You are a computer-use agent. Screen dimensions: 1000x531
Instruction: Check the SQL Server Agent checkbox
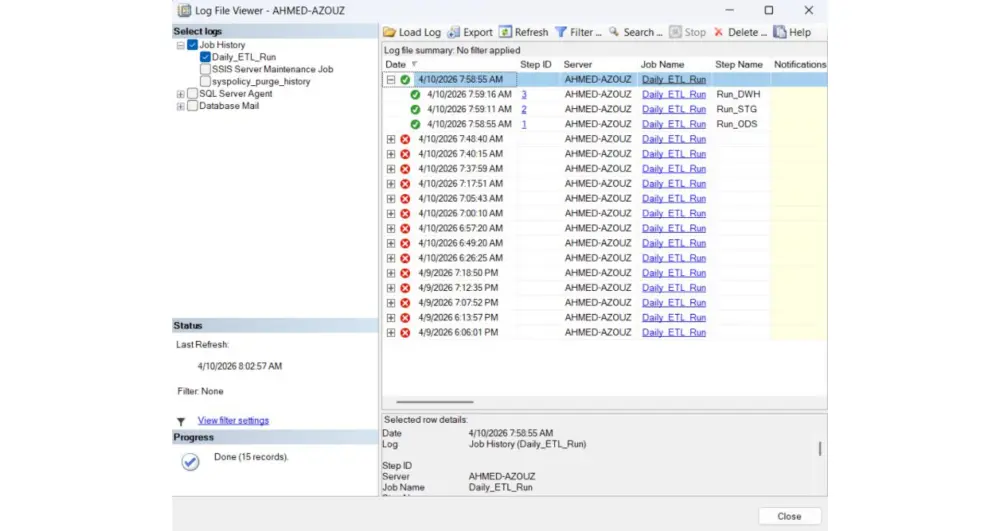coord(193,94)
